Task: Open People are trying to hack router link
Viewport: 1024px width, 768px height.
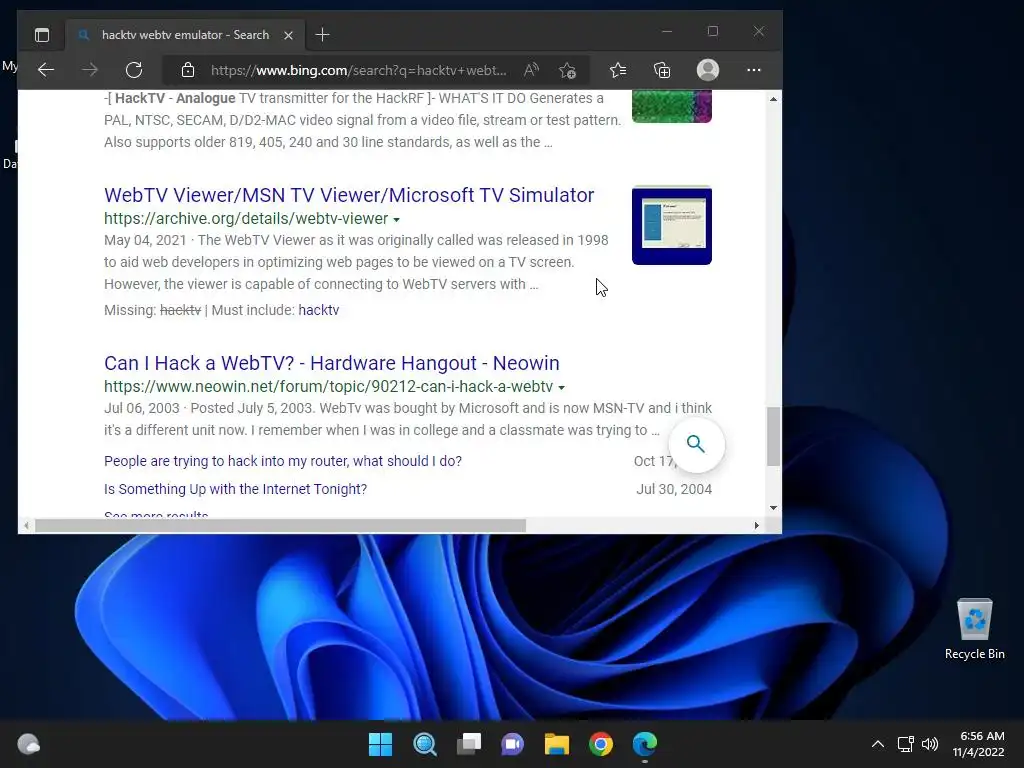Action: tap(283, 461)
